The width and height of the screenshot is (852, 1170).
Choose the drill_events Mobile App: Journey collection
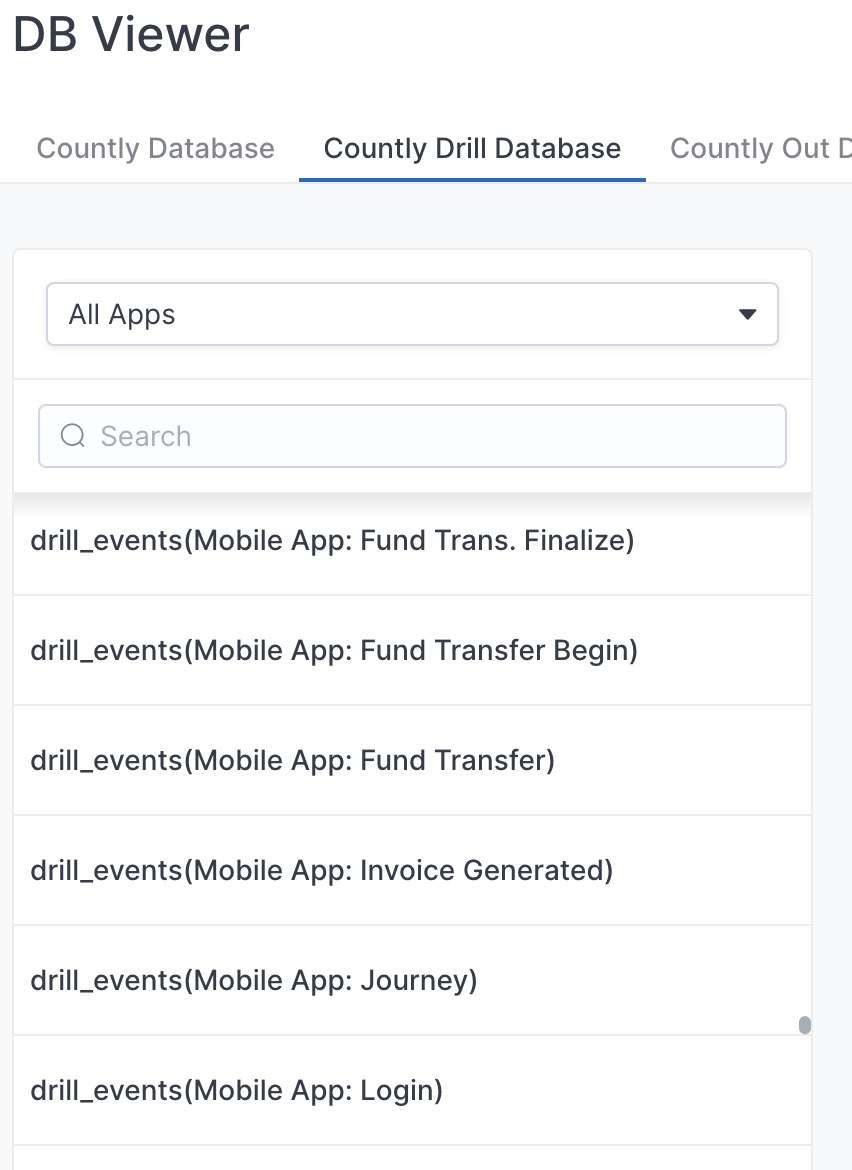413,980
